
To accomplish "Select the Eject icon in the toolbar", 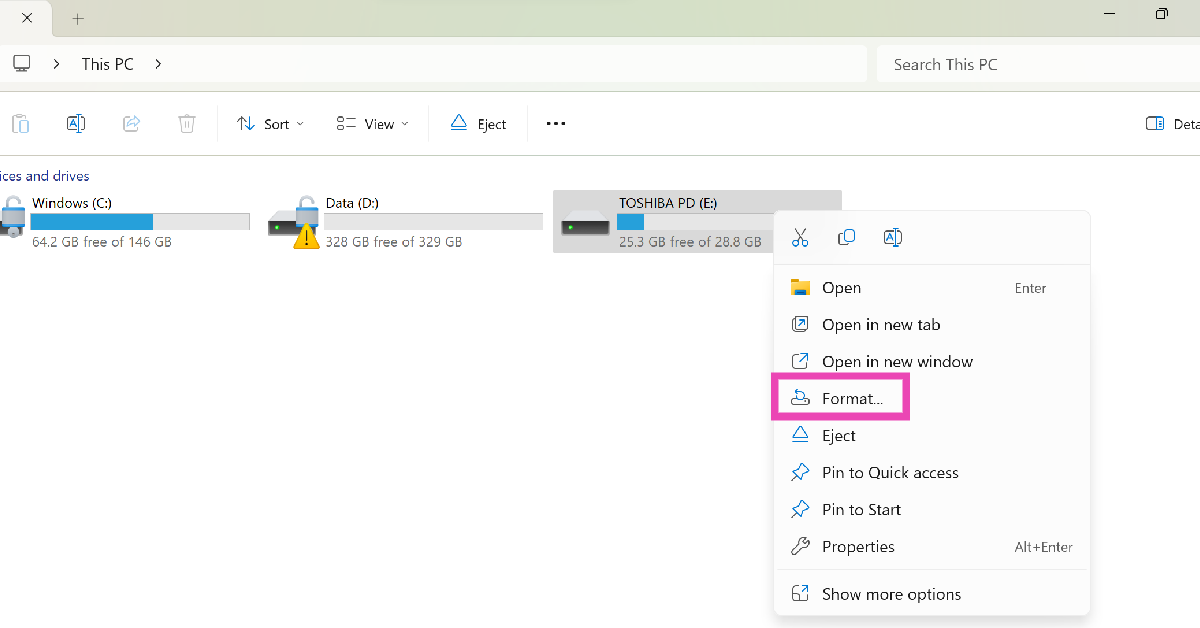I will [460, 123].
